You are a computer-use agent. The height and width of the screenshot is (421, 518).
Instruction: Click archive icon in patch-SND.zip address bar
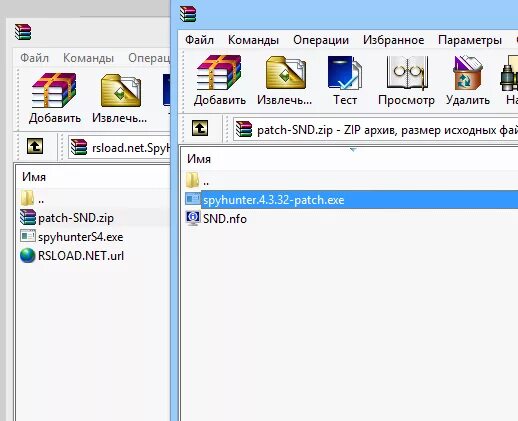(244, 129)
